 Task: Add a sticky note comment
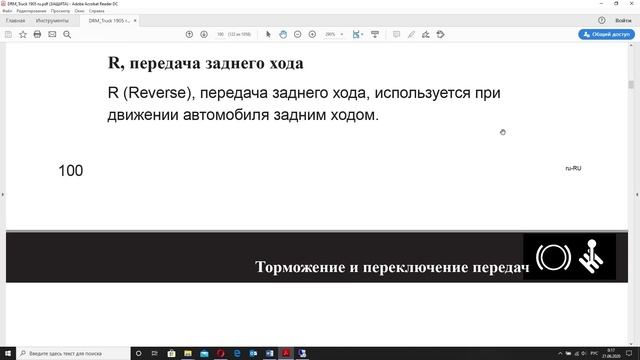click(x=396, y=34)
